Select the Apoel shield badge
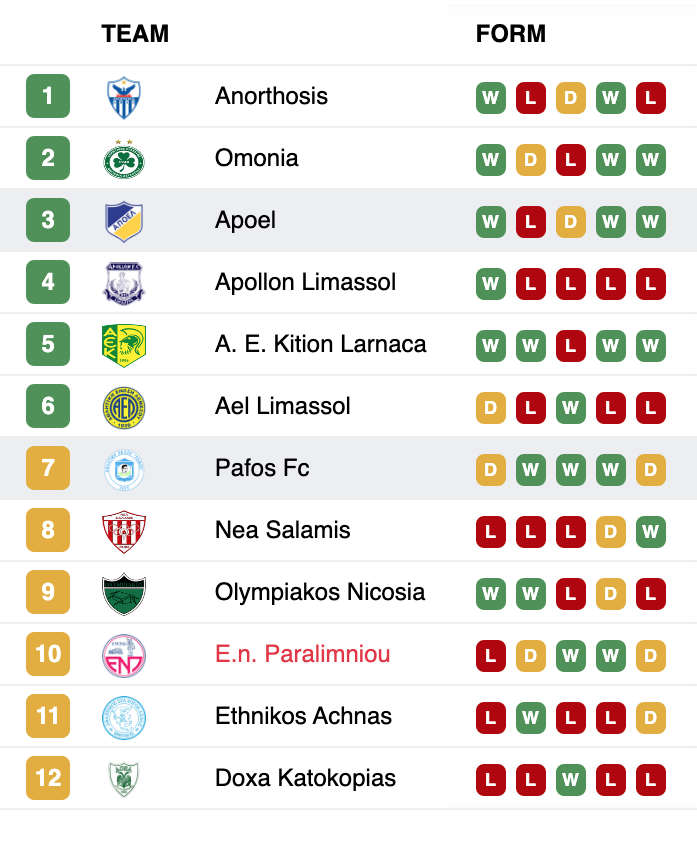The width and height of the screenshot is (697, 846). pos(124,221)
